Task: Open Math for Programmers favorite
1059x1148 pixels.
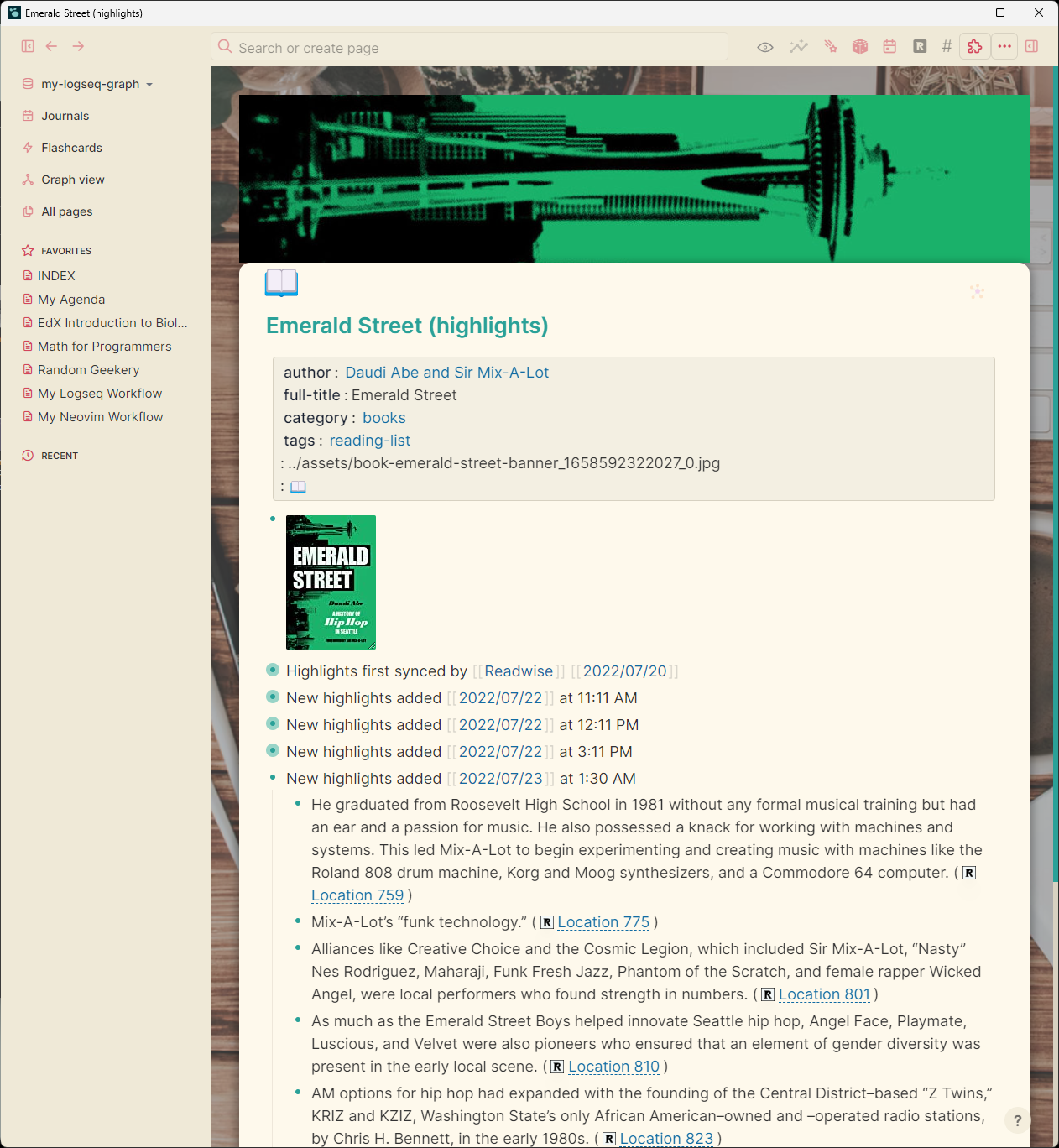Action: pos(104,347)
